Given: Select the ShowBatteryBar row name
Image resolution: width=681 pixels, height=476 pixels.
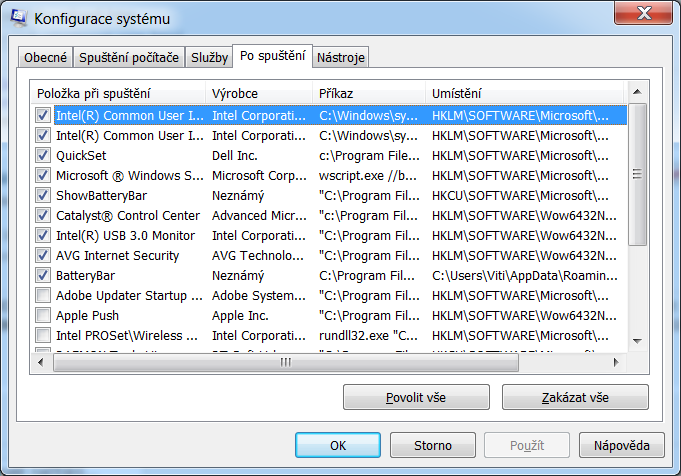Looking at the screenshot, I should pos(102,195).
